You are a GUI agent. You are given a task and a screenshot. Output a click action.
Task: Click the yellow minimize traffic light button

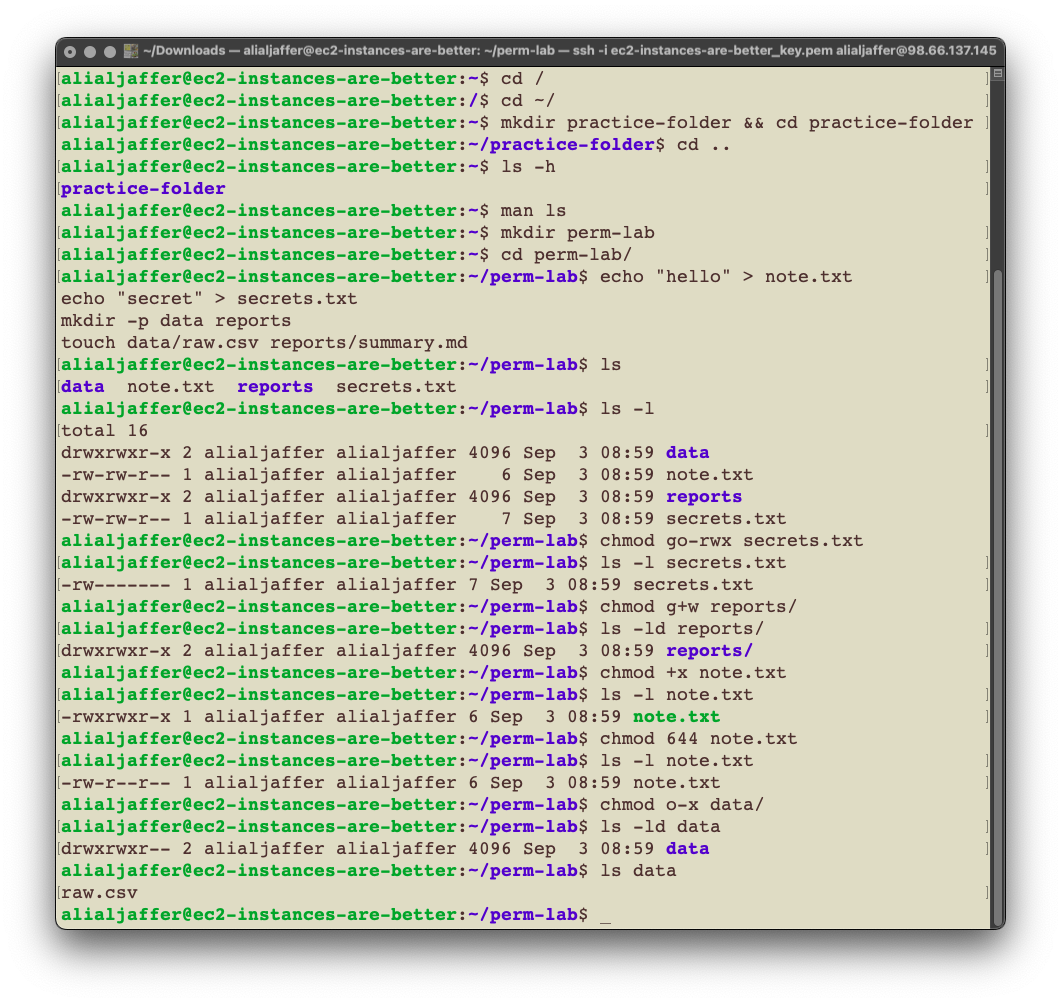click(x=89, y=50)
